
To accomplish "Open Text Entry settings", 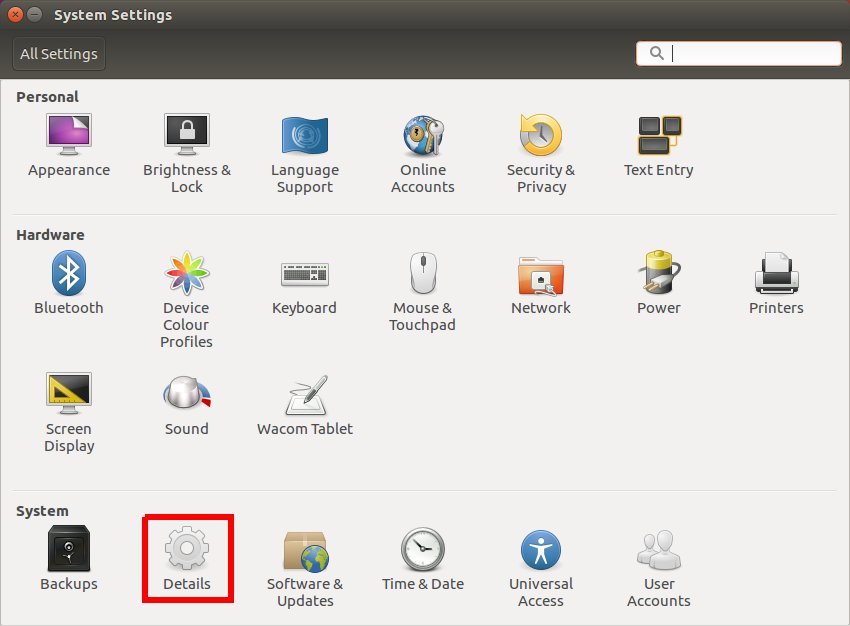I will pyautogui.click(x=659, y=146).
